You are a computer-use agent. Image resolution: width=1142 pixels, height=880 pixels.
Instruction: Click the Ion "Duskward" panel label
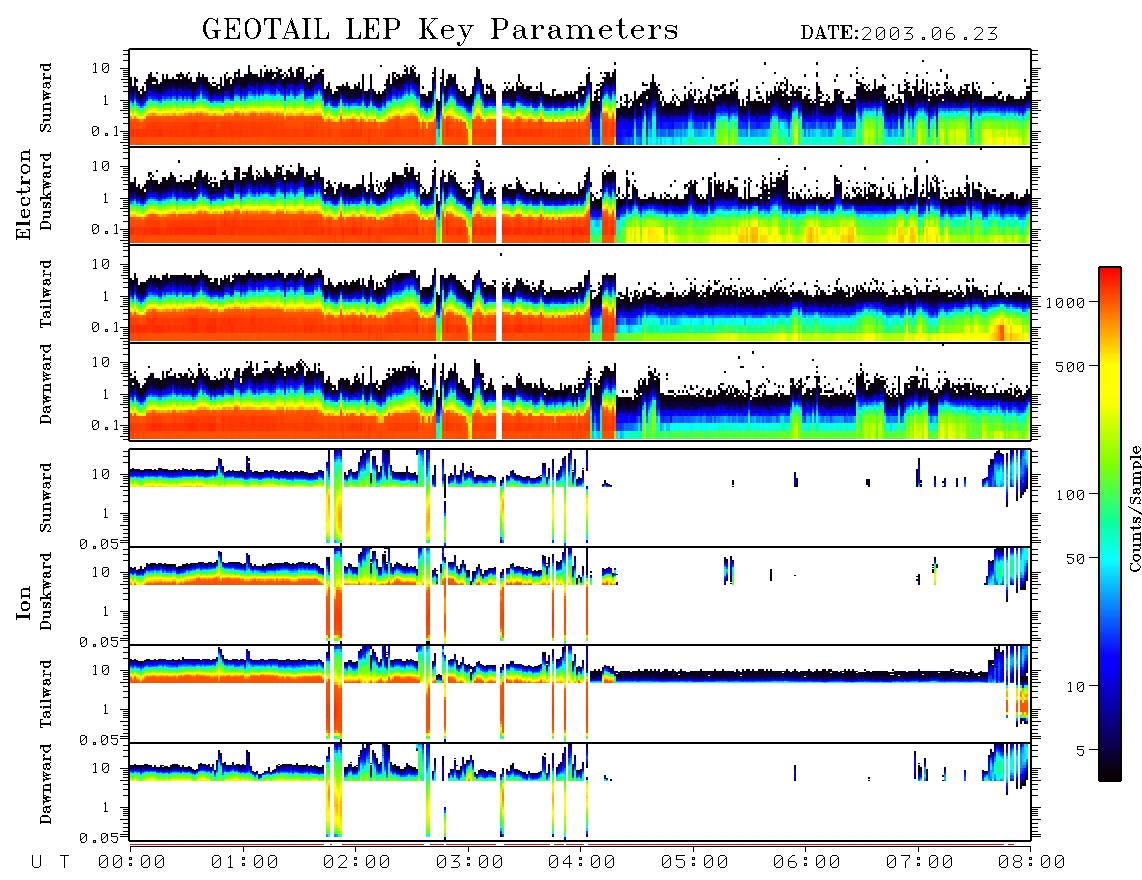[46, 592]
